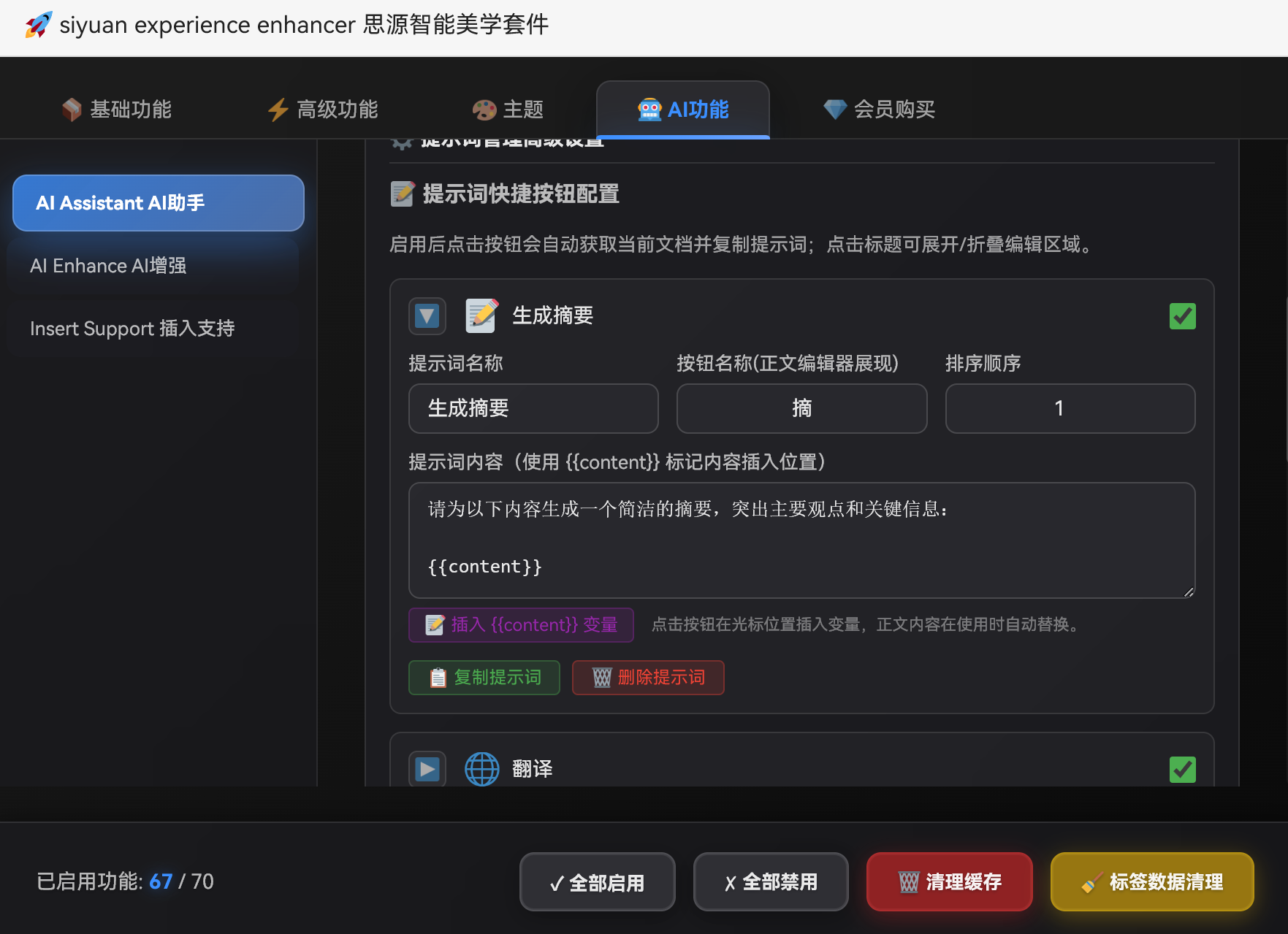Switch to the 基础功能 tab

(117, 110)
